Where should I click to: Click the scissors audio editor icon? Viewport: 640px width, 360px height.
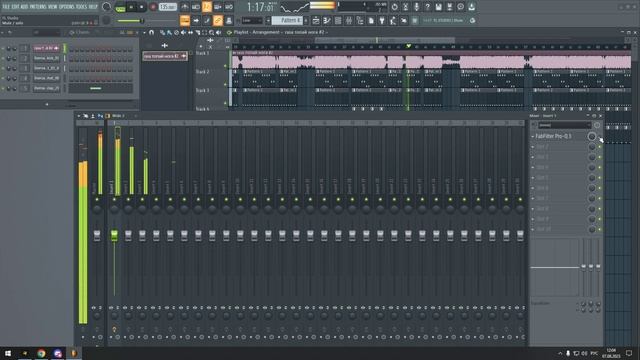pyautogui.click(x=405, y=7)
